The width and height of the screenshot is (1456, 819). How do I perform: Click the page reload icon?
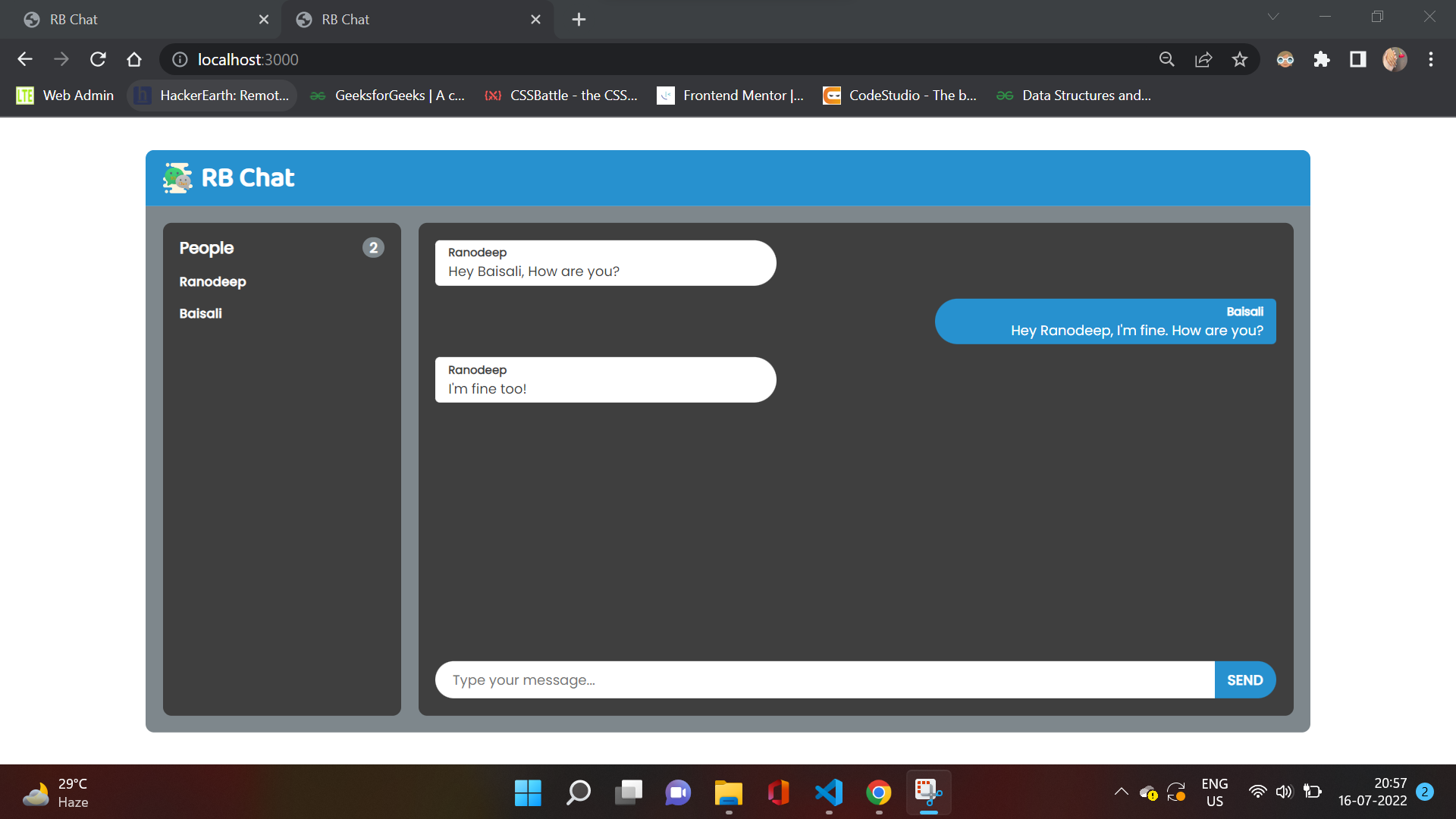click(x=98, y=59)
